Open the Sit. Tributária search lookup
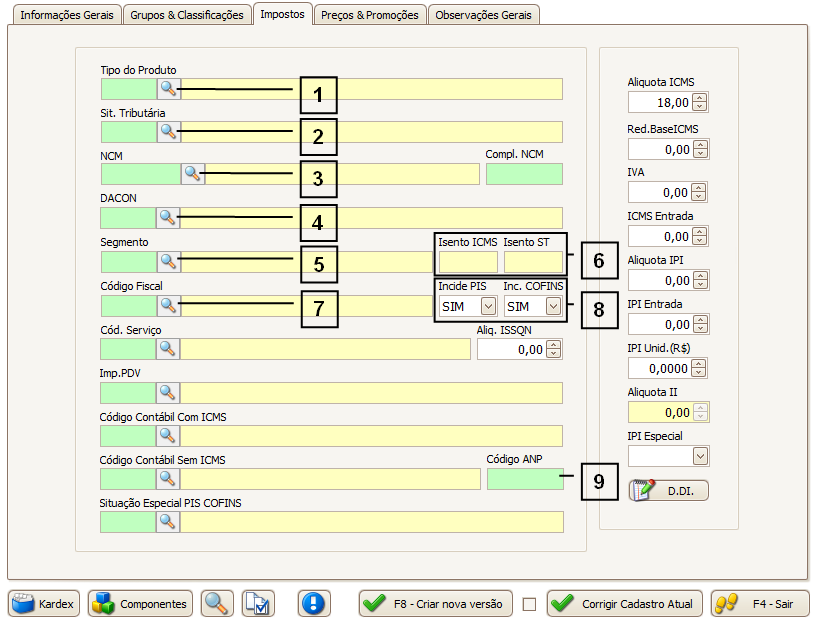This screenshot has height=623, width=817. click(168, 132)
